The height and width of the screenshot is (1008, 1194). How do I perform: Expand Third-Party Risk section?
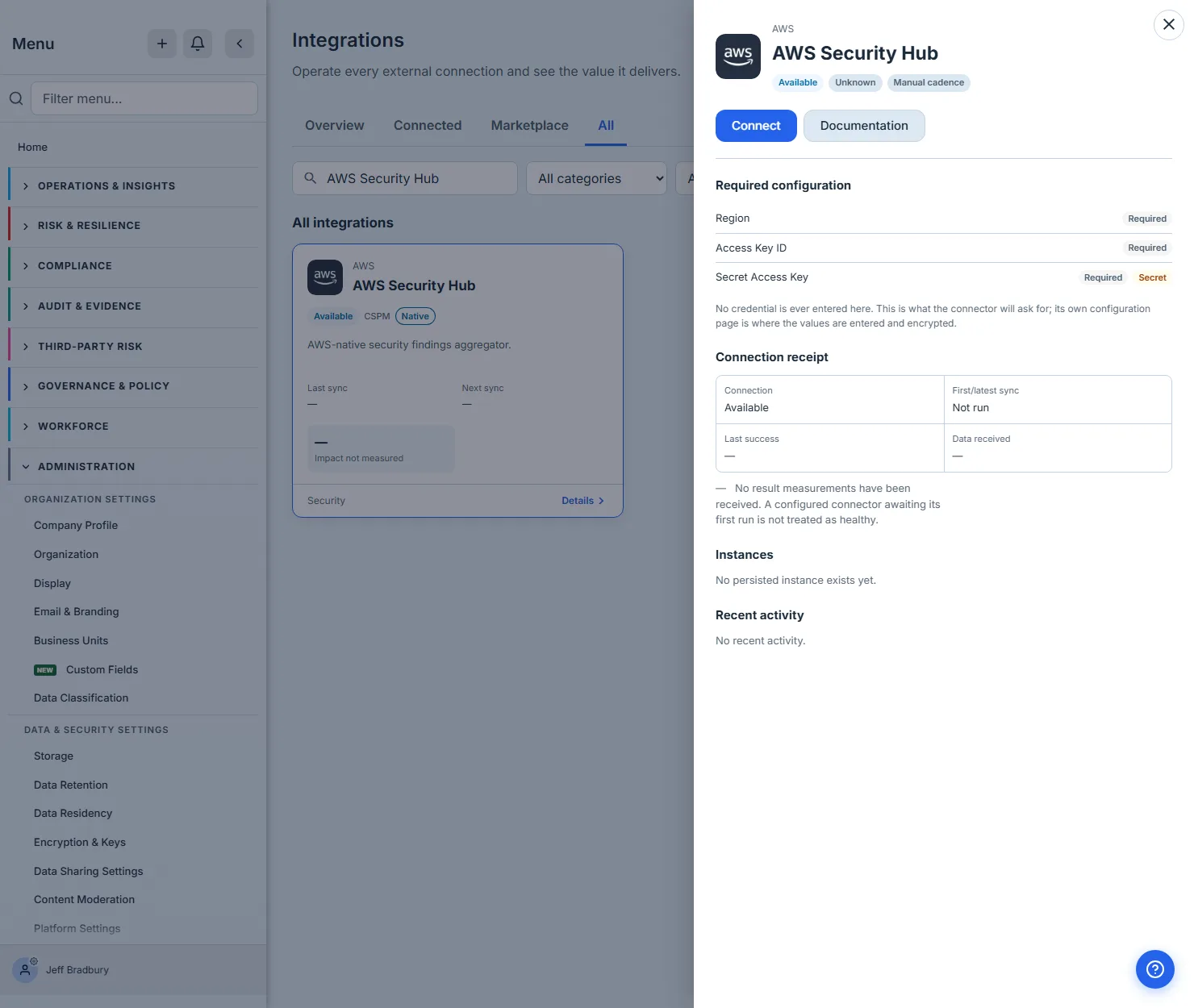(133, 347)
